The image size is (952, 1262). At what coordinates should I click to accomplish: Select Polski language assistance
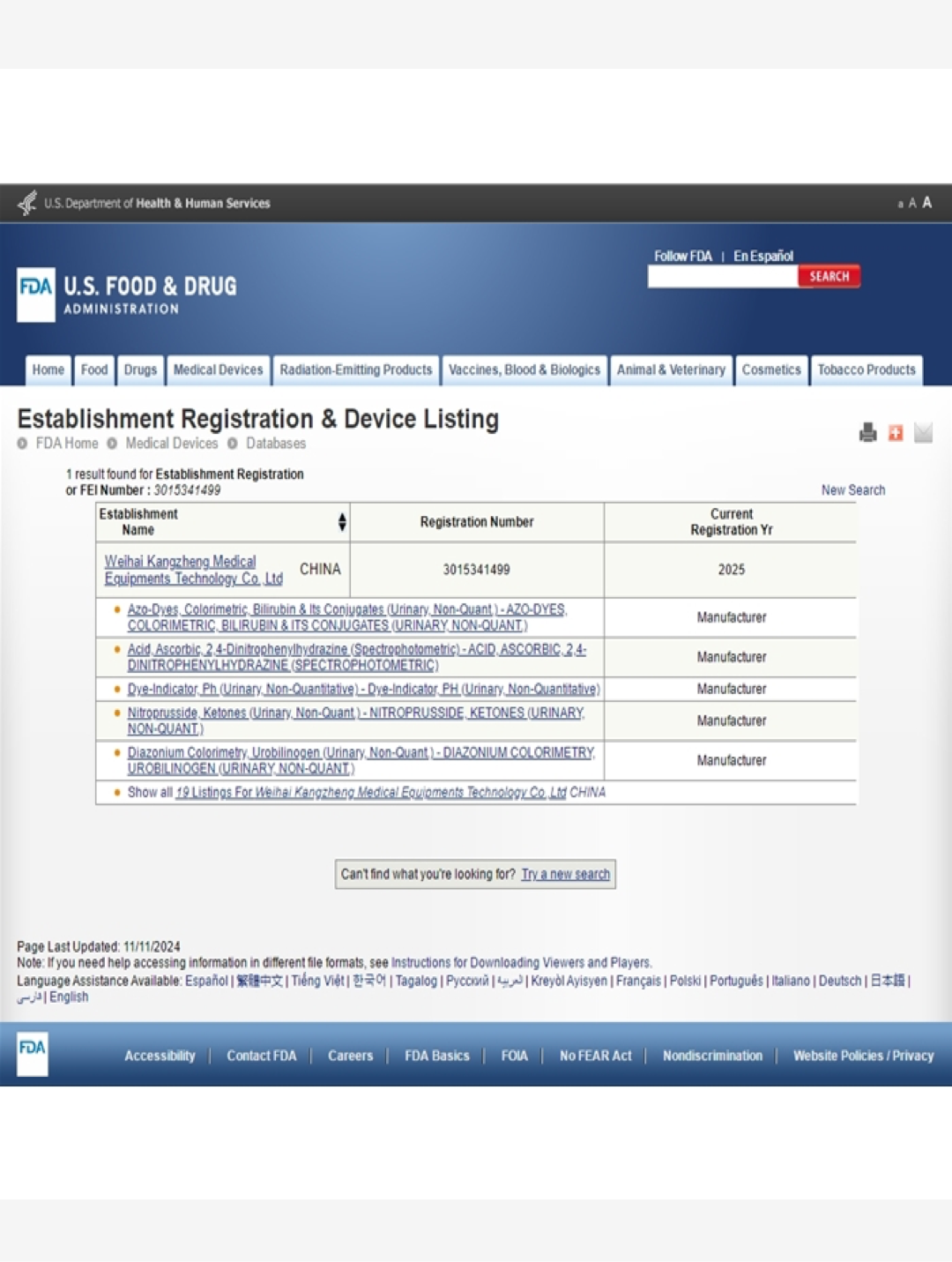tap(685, 981)
